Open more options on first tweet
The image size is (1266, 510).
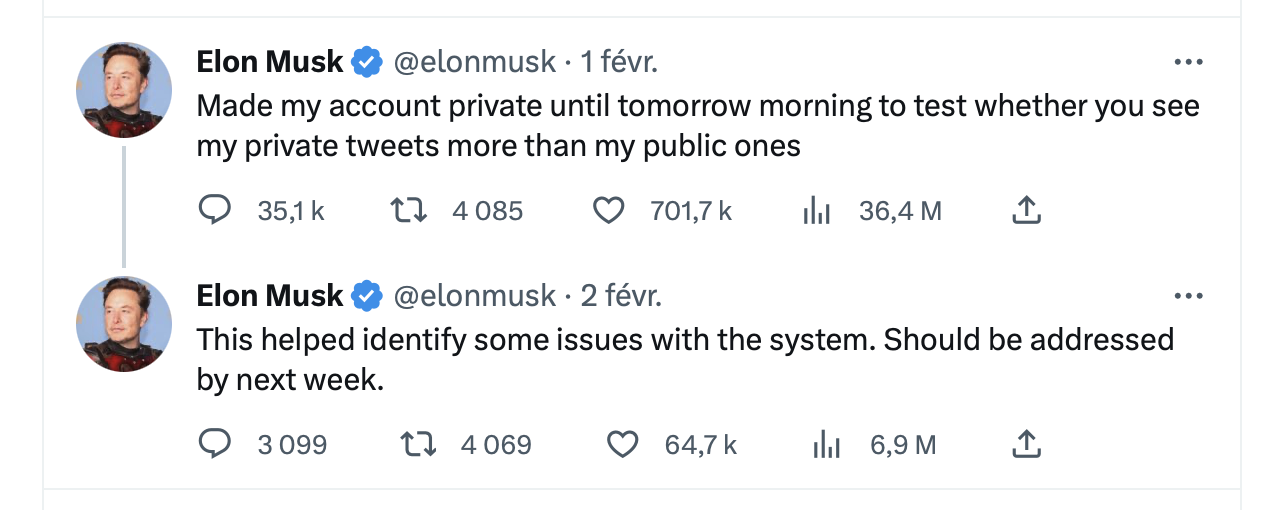[1188, 62]
